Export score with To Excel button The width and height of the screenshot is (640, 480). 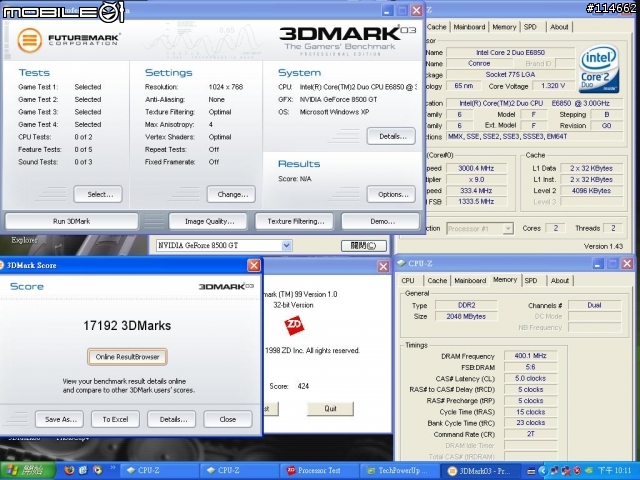pyautogui.click(x=116, y=419)
